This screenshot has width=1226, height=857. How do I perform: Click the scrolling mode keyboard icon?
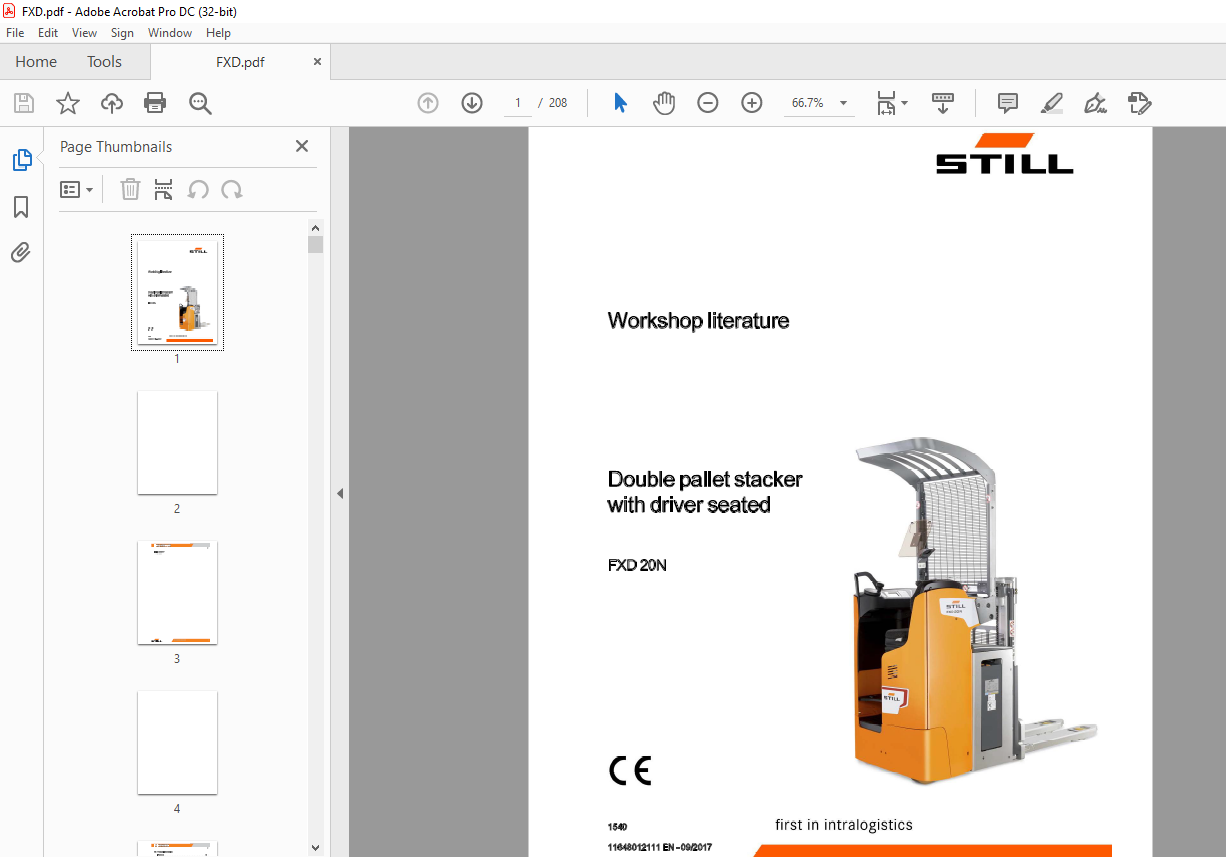click(x=943, y=103)
